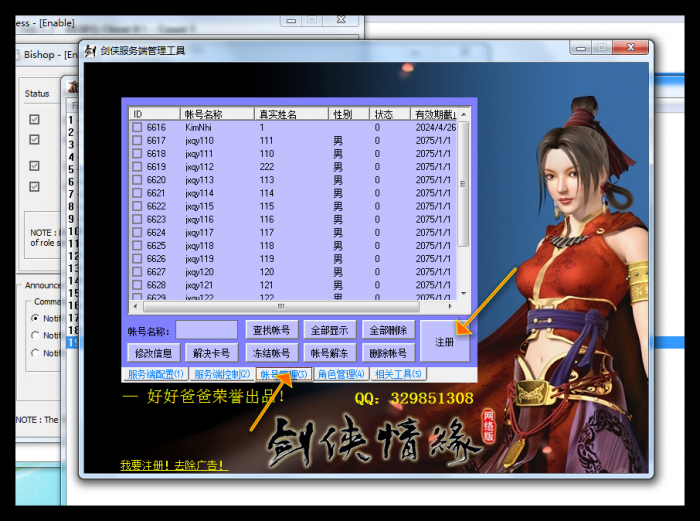This screenshot has width=700, height=521.
Task: Select the 帐号管理(3) tab
Action: 284,374
